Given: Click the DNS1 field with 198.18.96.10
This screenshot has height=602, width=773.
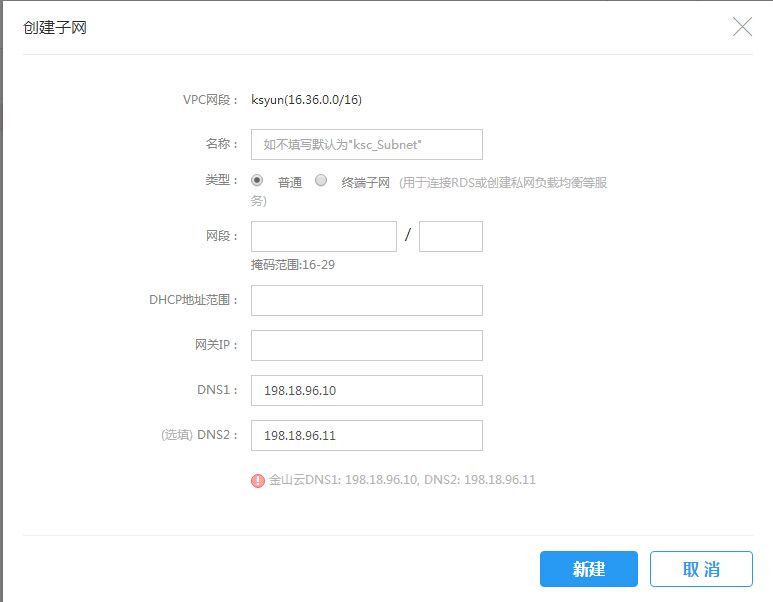Looking at the screenshot, I should [367, 390].
